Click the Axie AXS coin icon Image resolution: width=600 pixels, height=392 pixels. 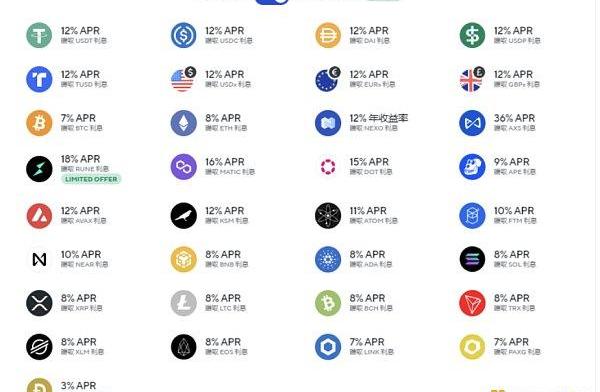[472, 123]
